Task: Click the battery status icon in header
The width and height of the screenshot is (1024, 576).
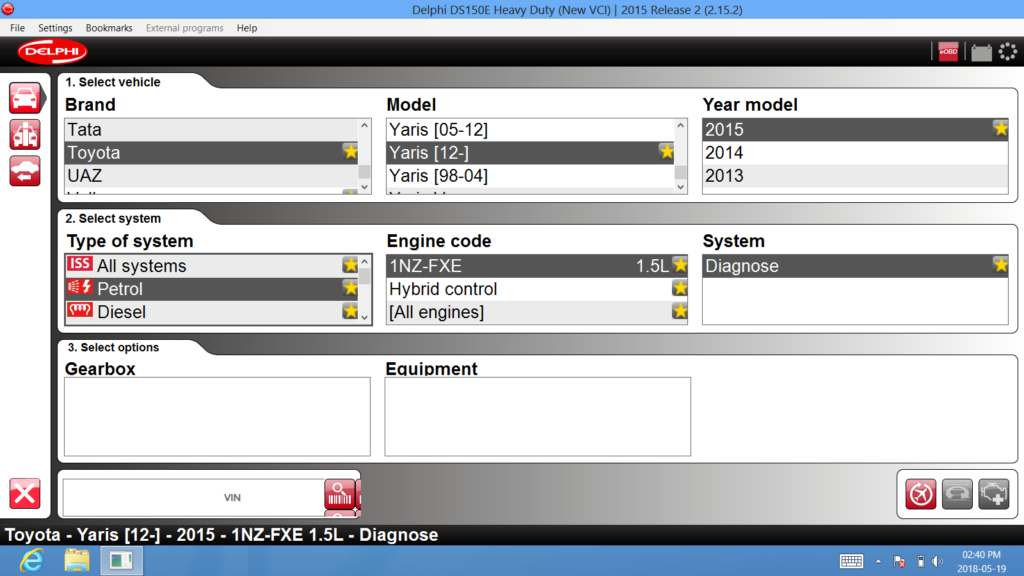Action: coord(981,52)
